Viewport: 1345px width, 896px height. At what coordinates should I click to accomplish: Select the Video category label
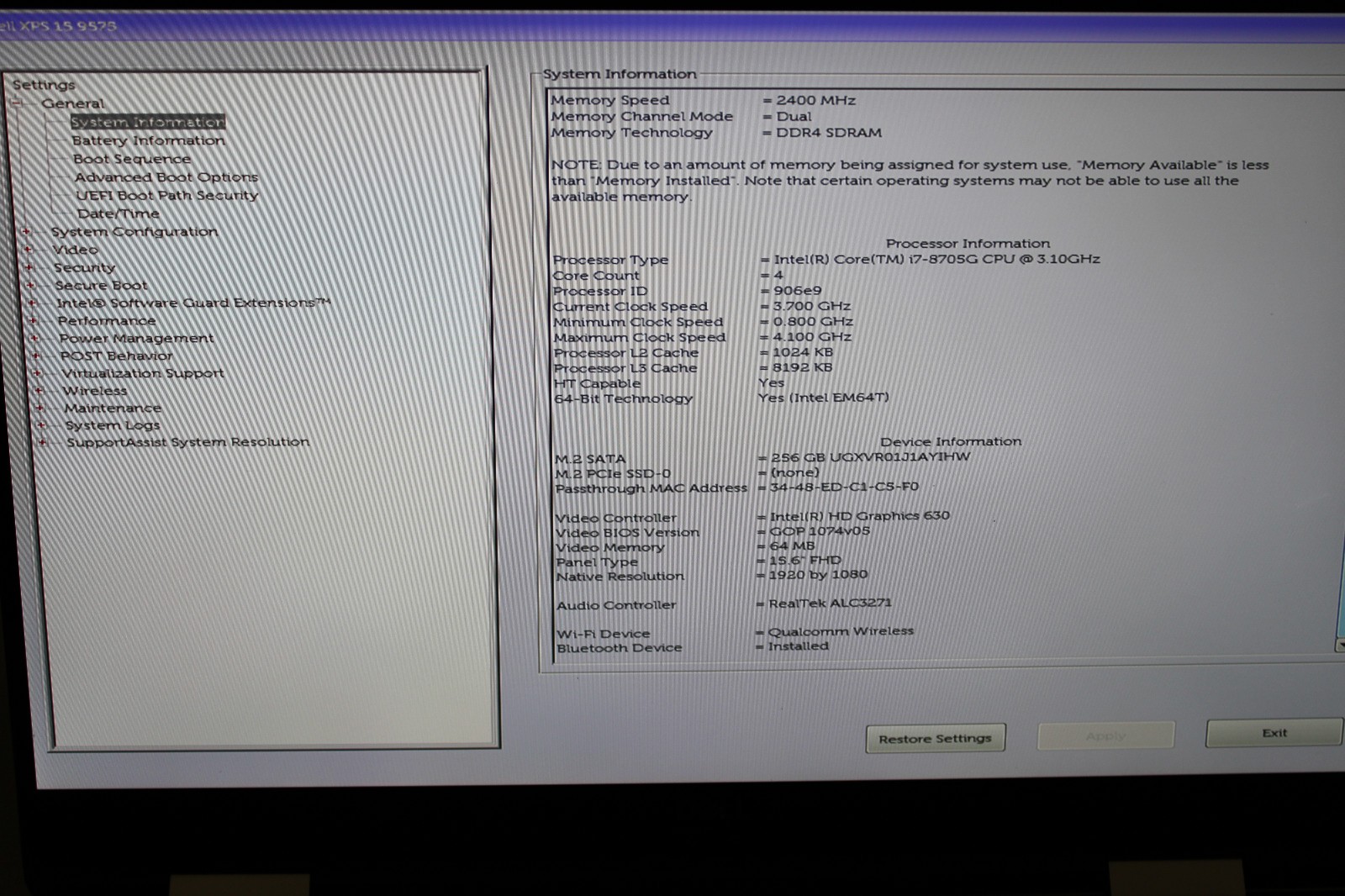[x=76, y=250]
